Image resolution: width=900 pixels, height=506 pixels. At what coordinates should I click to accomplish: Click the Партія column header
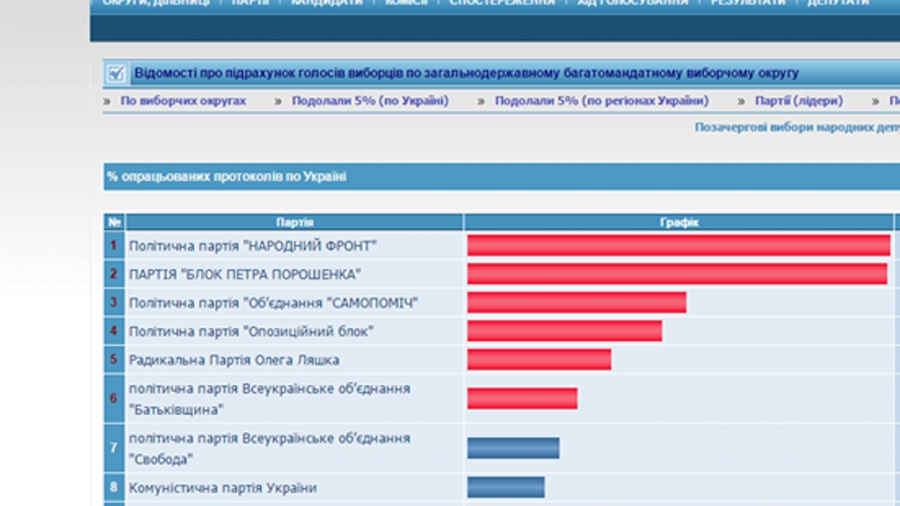click(x=294, y=222)
